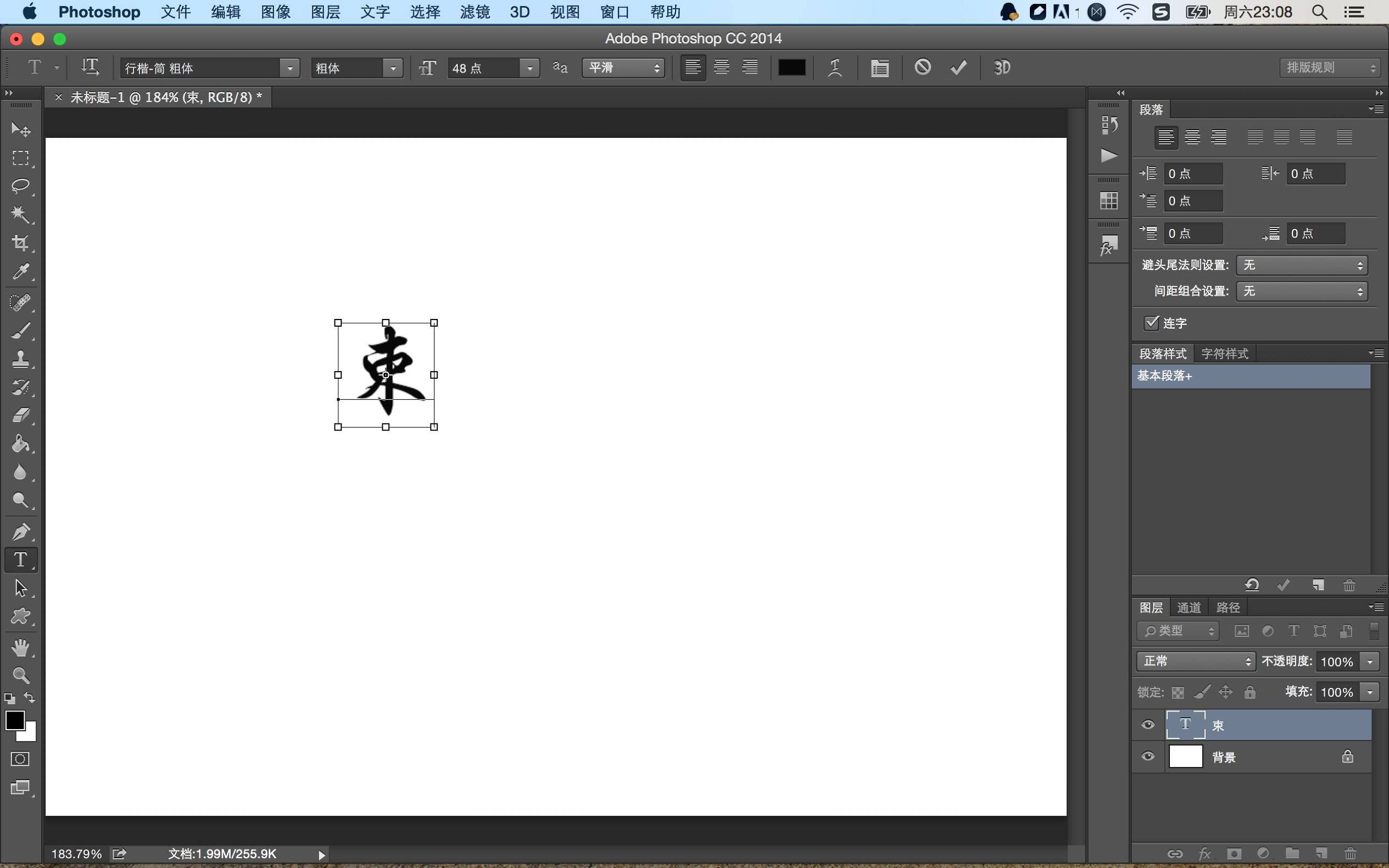Hide the 背景 background layer
The width and height of the screenshot is (1389, 868).
point(1147,756)
